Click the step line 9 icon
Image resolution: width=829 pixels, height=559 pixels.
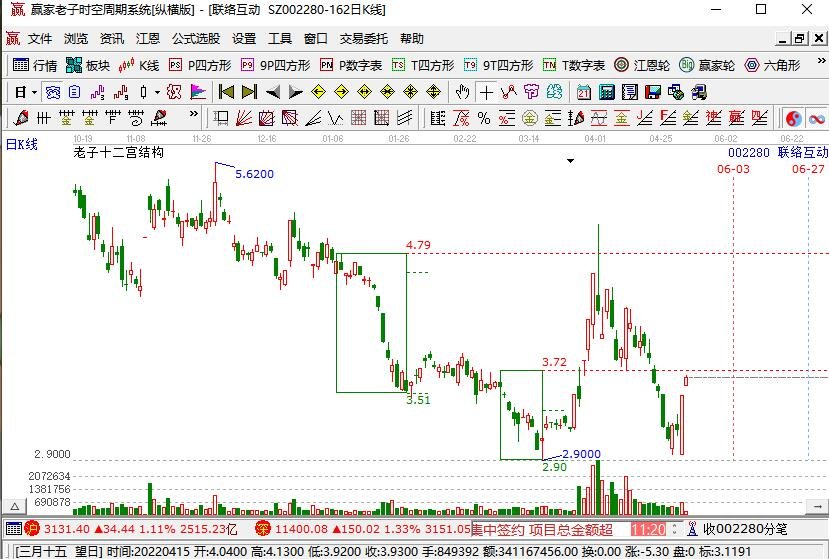pyautogui.click(x=121, y=93)
